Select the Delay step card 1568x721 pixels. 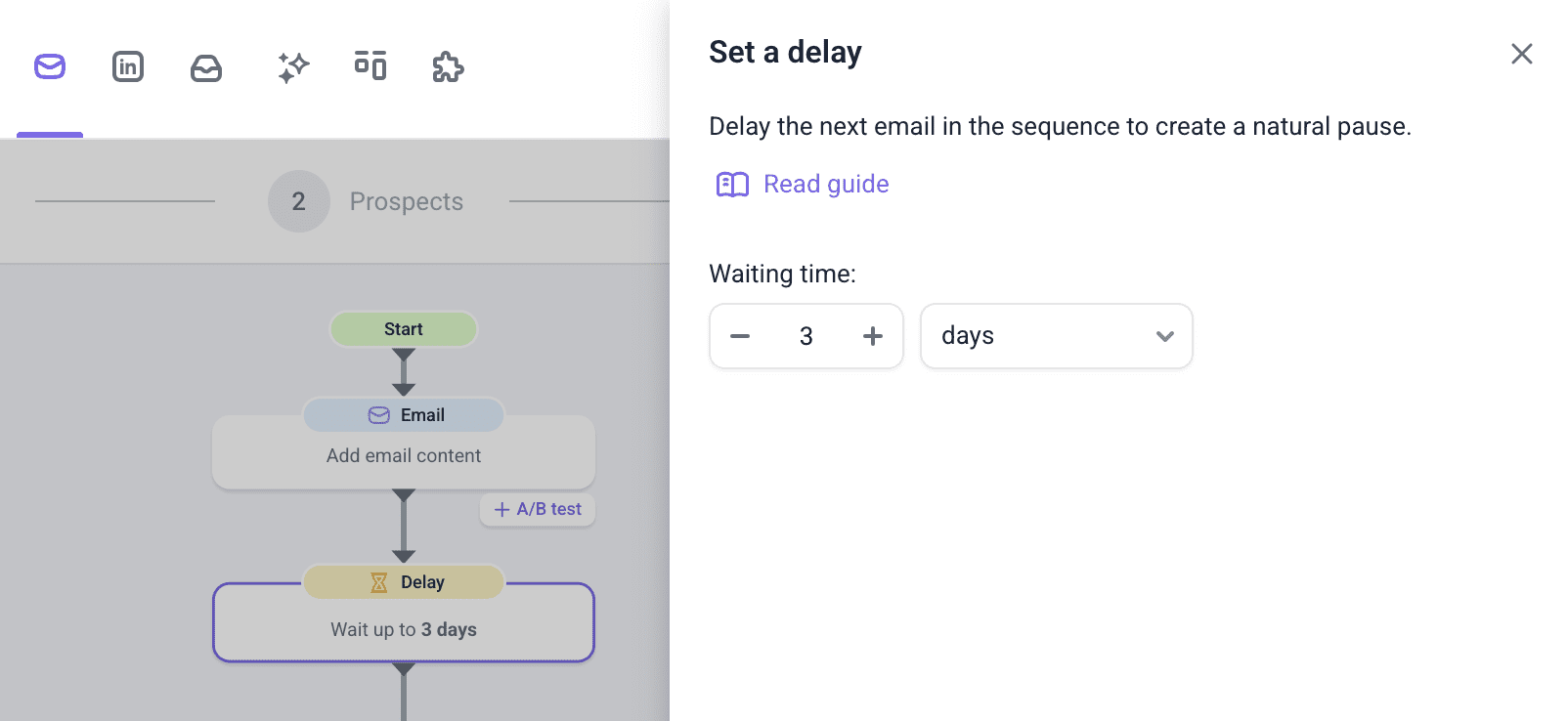pos(404,630)
